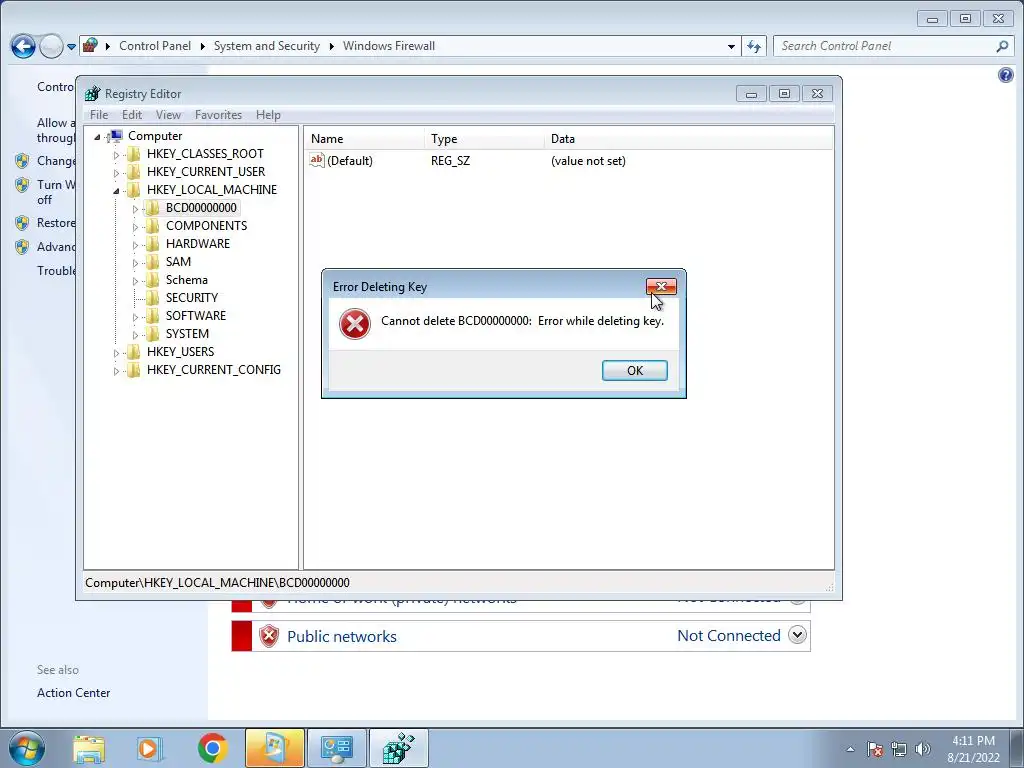
Task: Close the Error Deleting Key dialog with X
Action: coord(661,286)
